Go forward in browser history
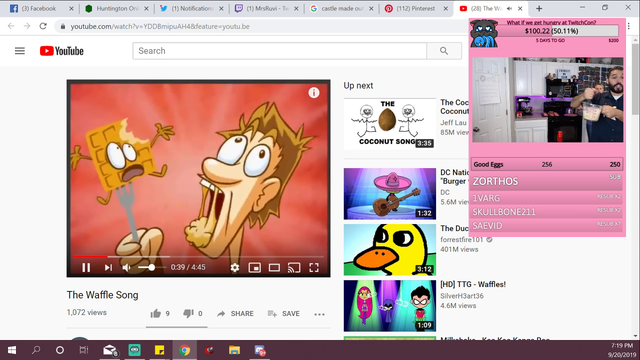 (x=27, y=26)
